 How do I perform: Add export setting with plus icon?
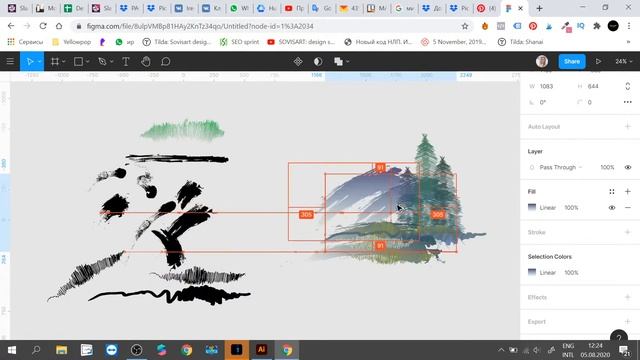(627, 322)
